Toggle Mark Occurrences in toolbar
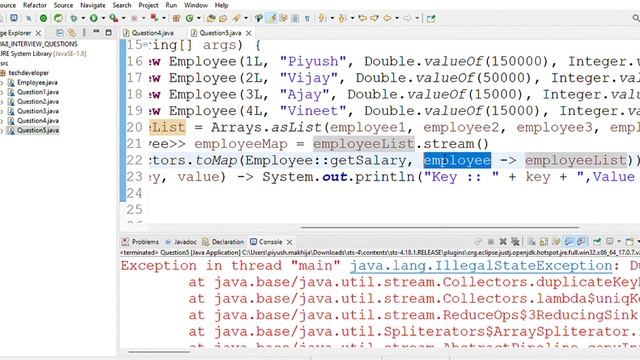 271,18
